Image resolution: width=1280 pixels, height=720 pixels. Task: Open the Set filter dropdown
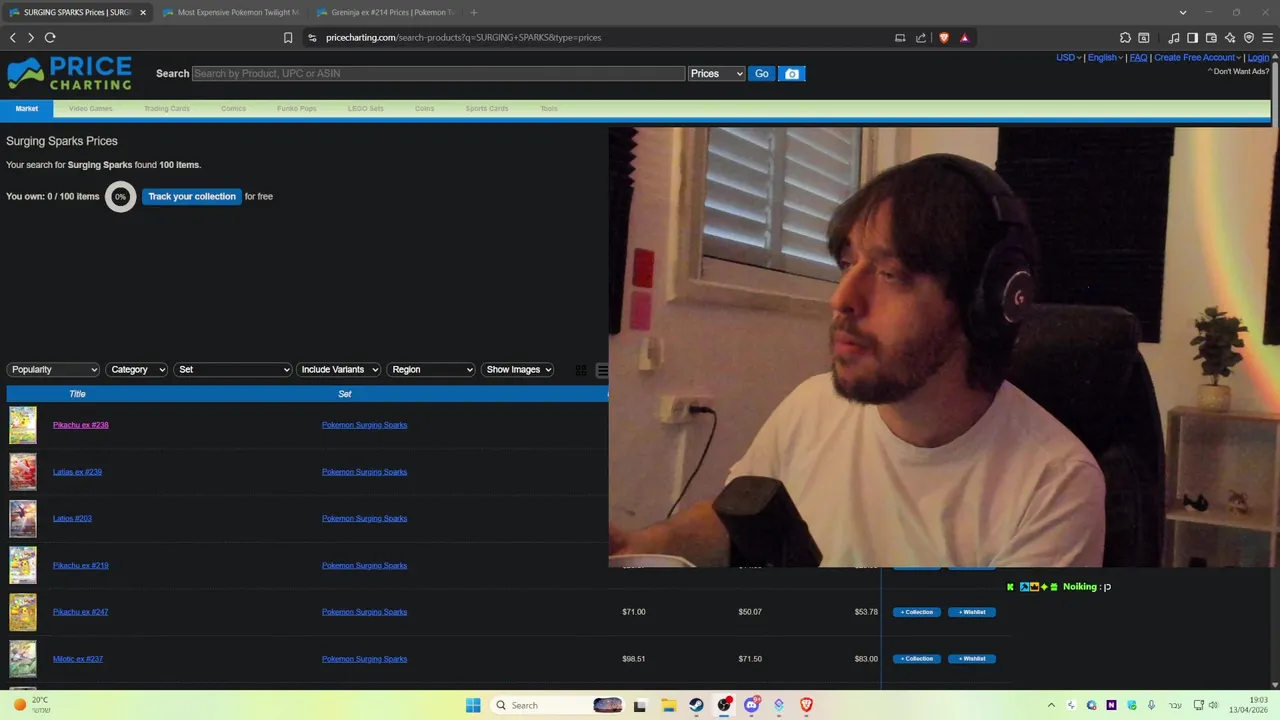tap(233, 370)
